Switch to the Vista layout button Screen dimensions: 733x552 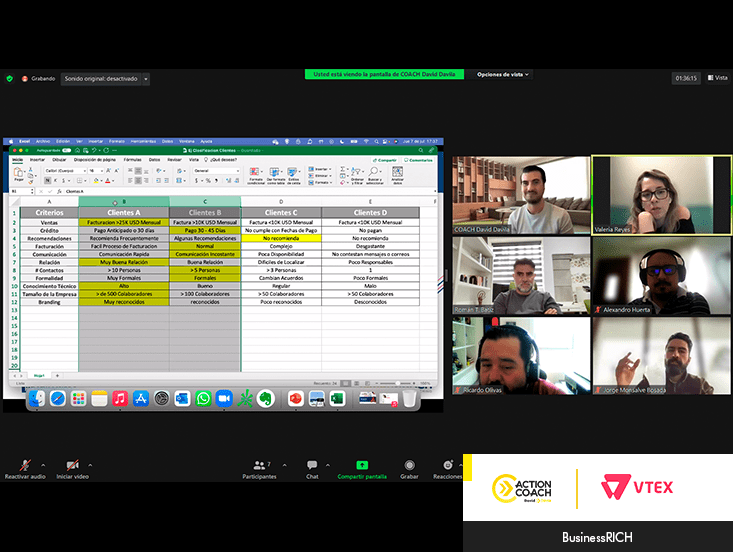click(x=716, y=78)
